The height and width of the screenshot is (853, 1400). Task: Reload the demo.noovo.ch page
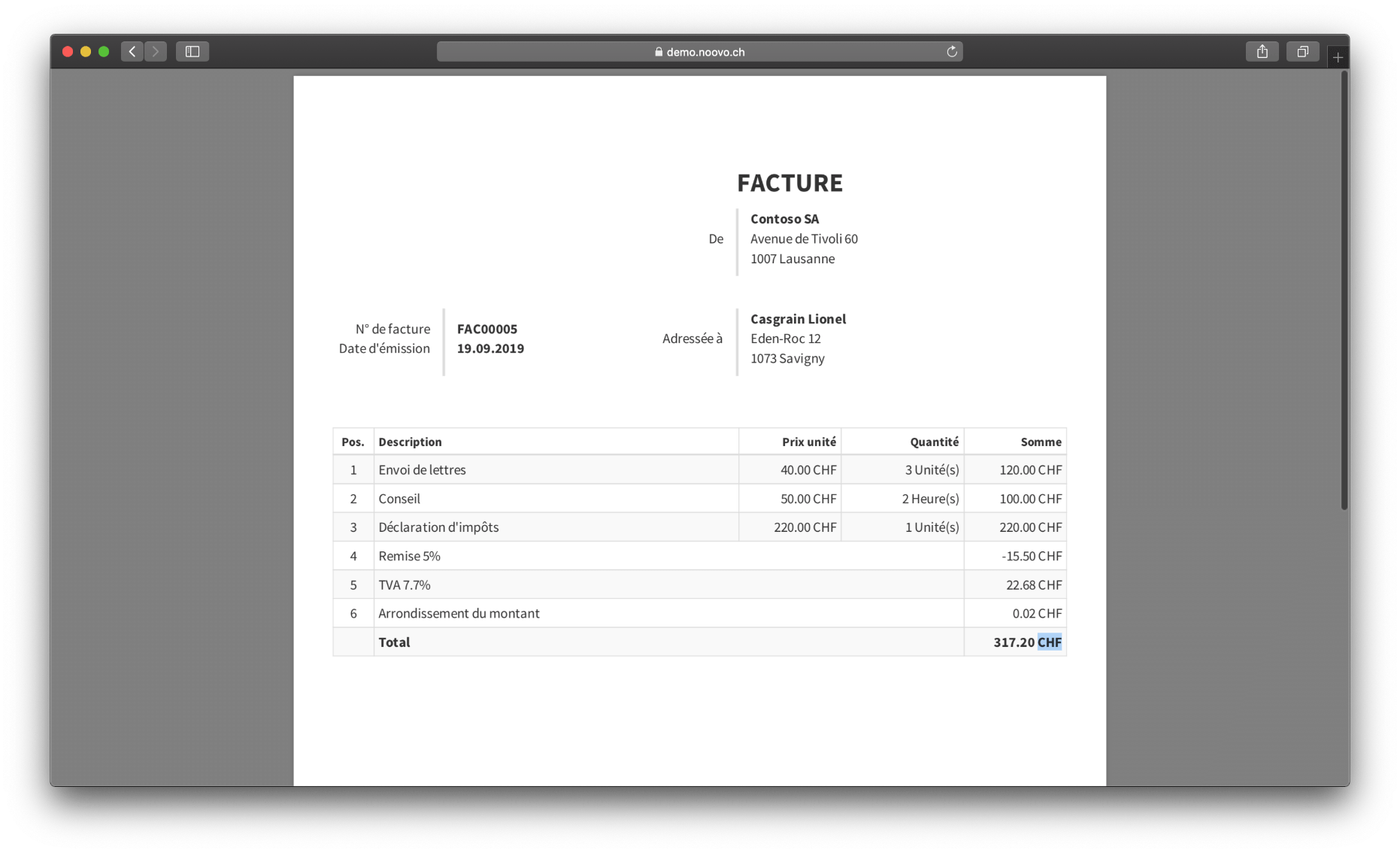click(x=951, y=51)
